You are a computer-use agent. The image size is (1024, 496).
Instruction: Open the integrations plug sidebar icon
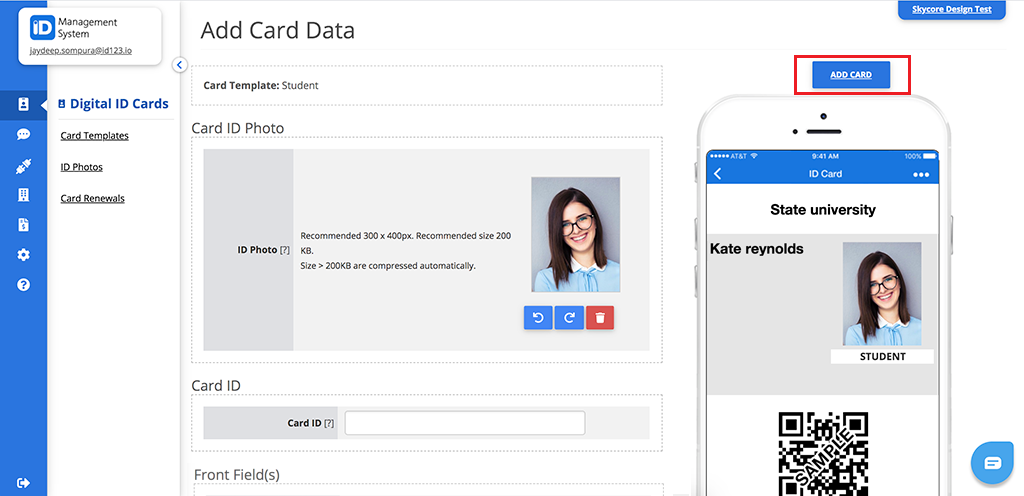click(24, 167)
